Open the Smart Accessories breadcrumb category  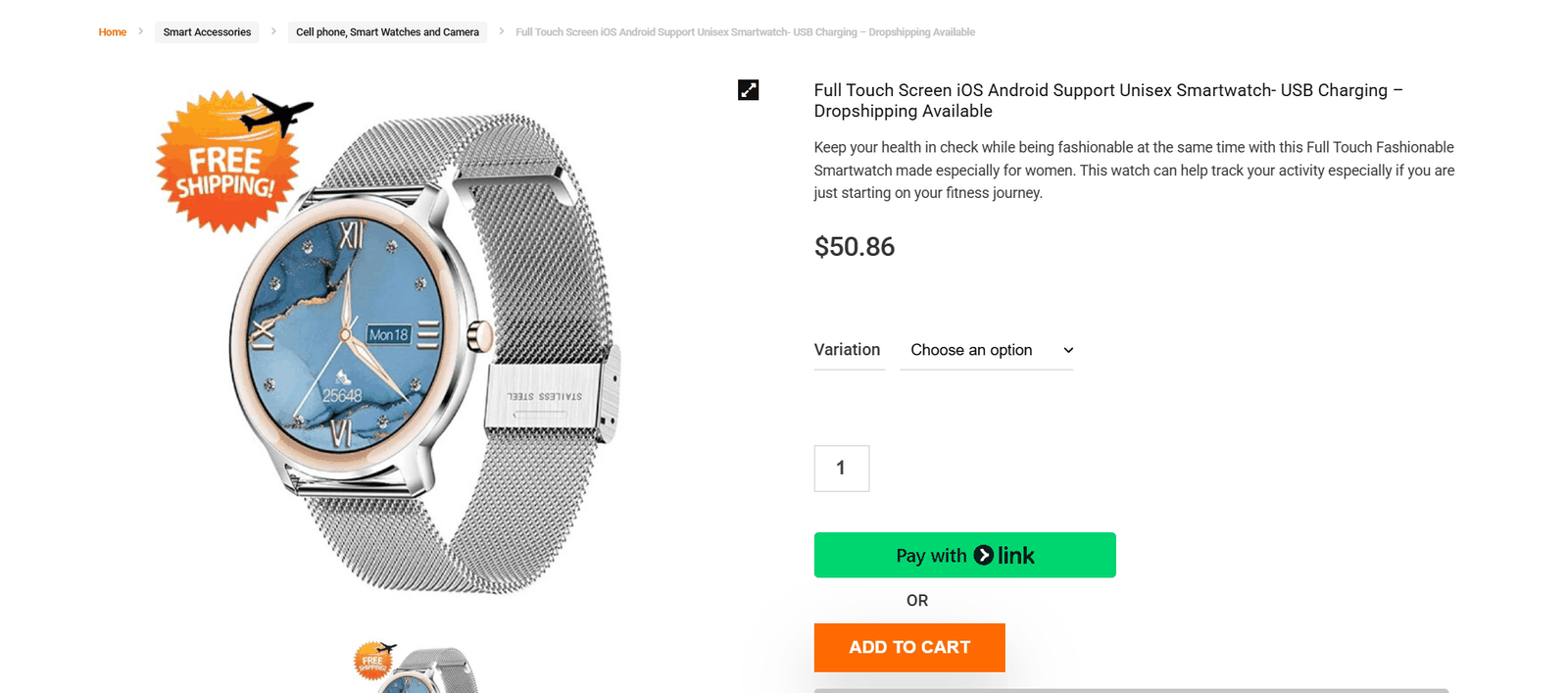(x=207, y=32)
